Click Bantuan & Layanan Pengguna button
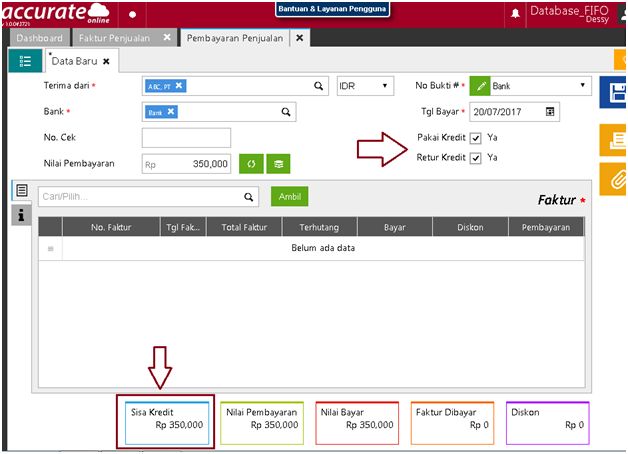 coord(332,11)
